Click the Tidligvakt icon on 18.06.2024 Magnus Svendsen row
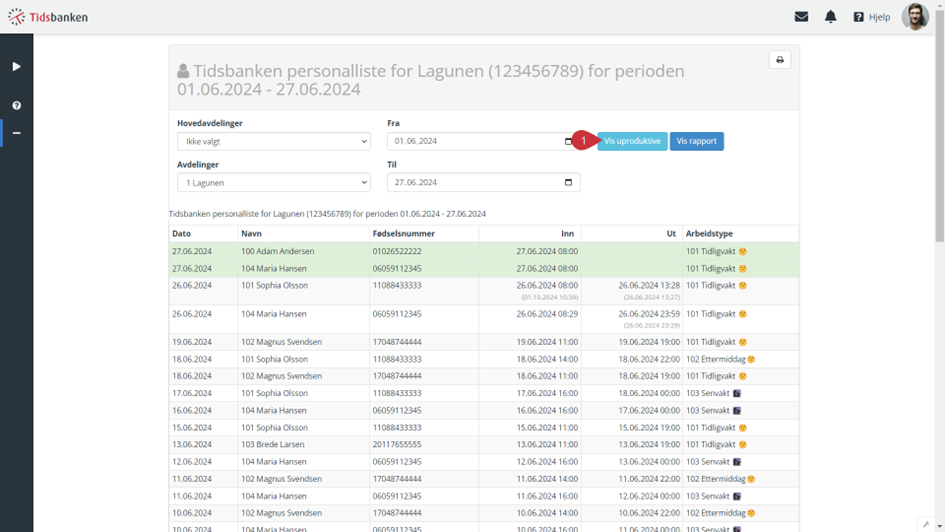 [742, 377]
